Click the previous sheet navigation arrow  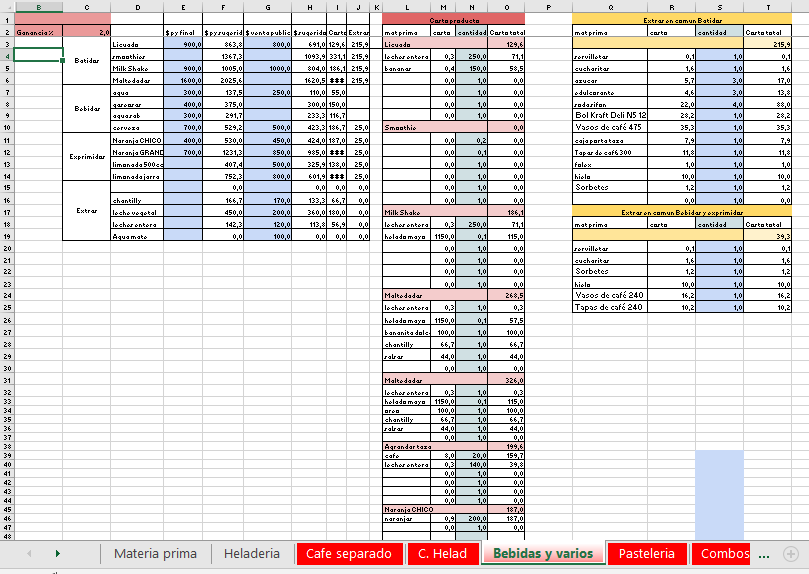tap(29, 553)
